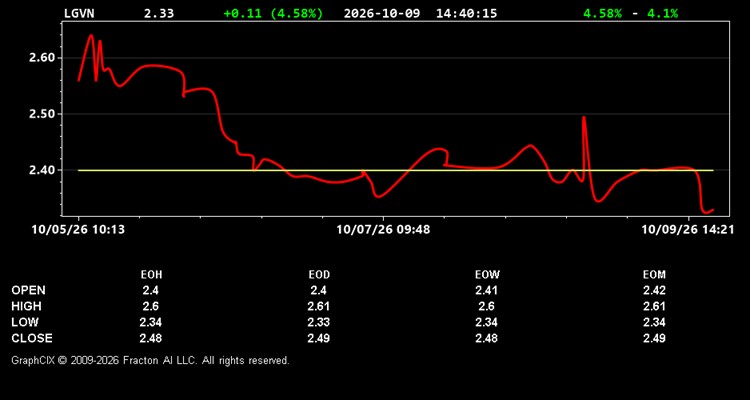Click the EOH LOW value 2.34
This screenshot has width=750, height=400.
[151, 322]
